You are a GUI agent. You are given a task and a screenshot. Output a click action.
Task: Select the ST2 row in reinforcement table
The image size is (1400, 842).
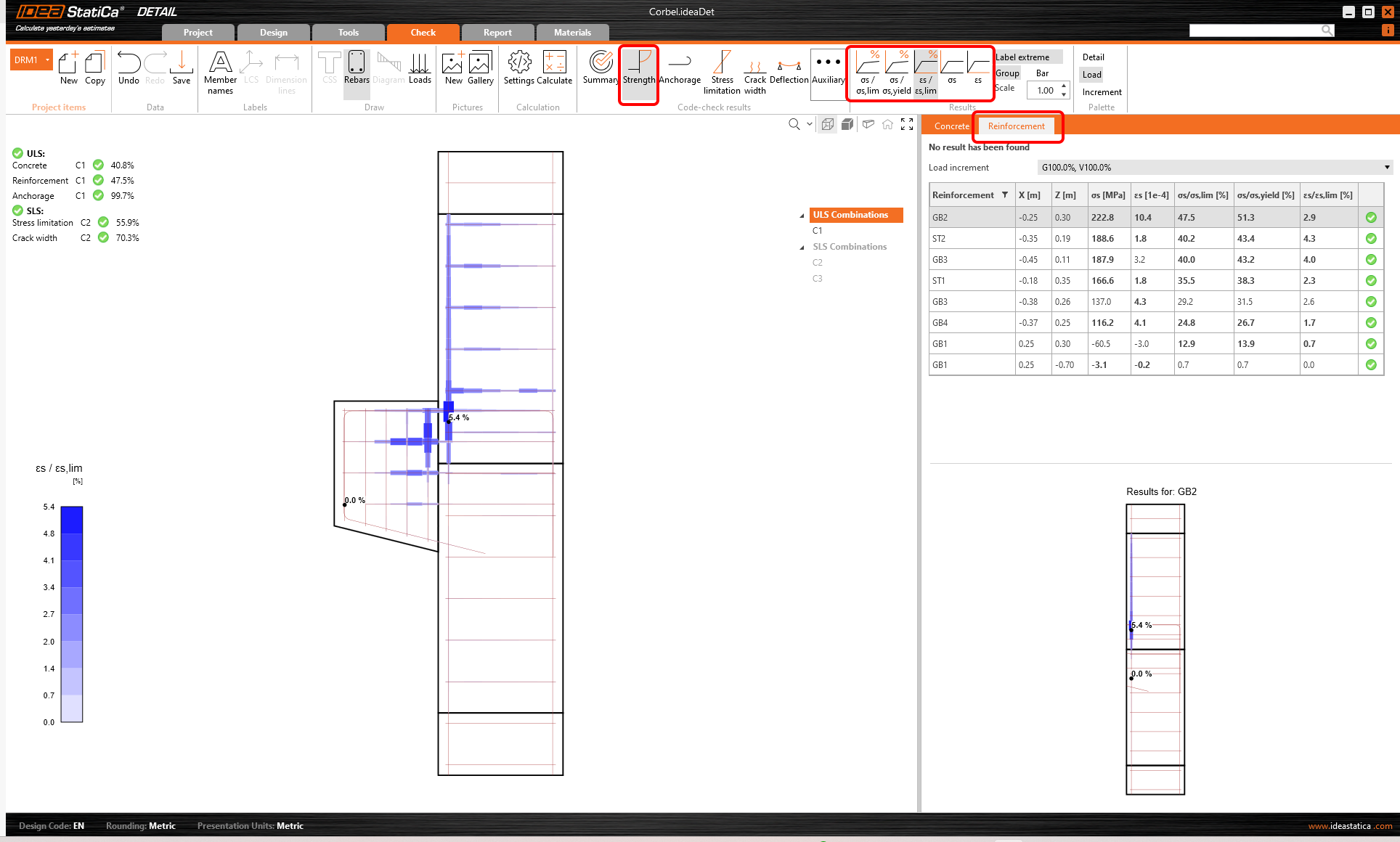pyautogui.click(x=939, y=239)
